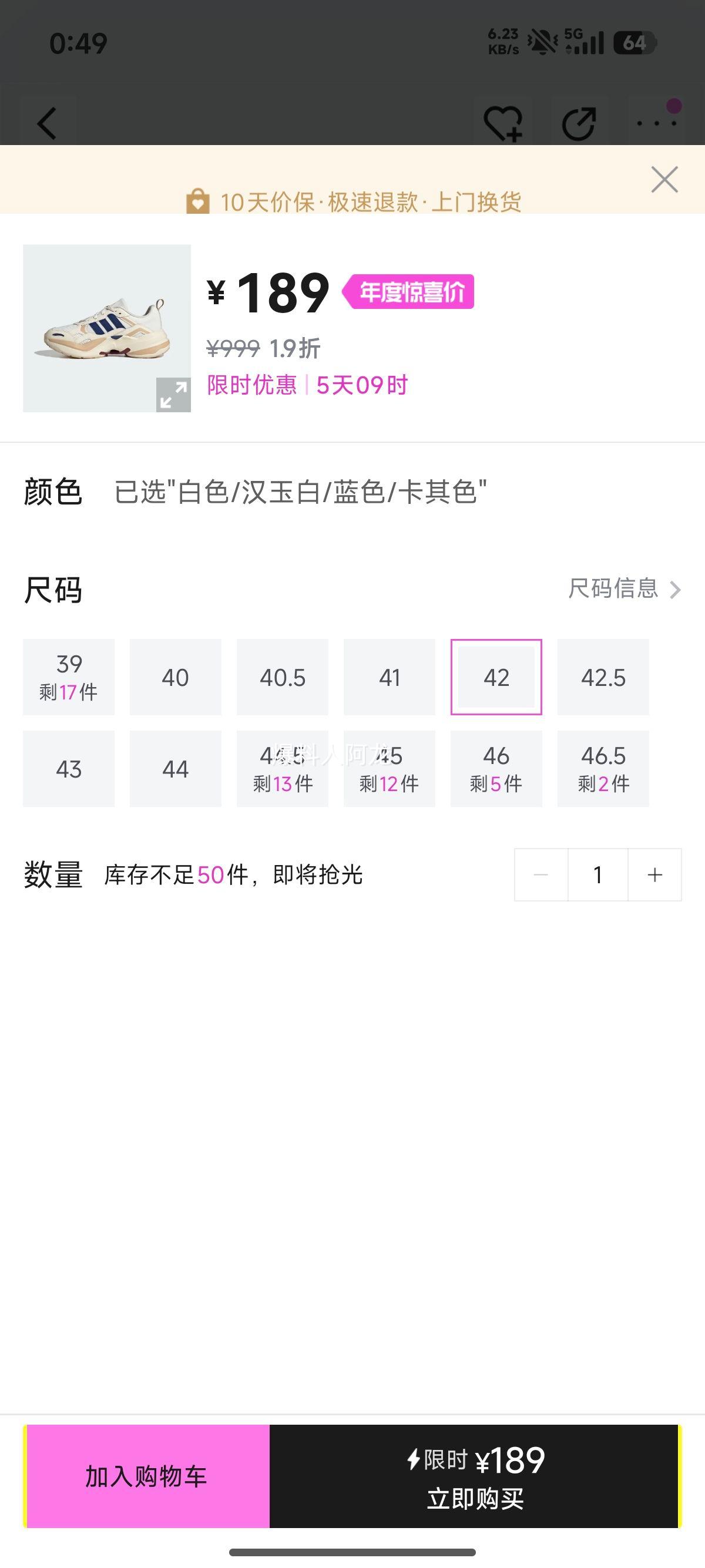The height and width of the screenshot is (1568, 705).
Task: Tap the back arrow icon
Action: point(48,123)
